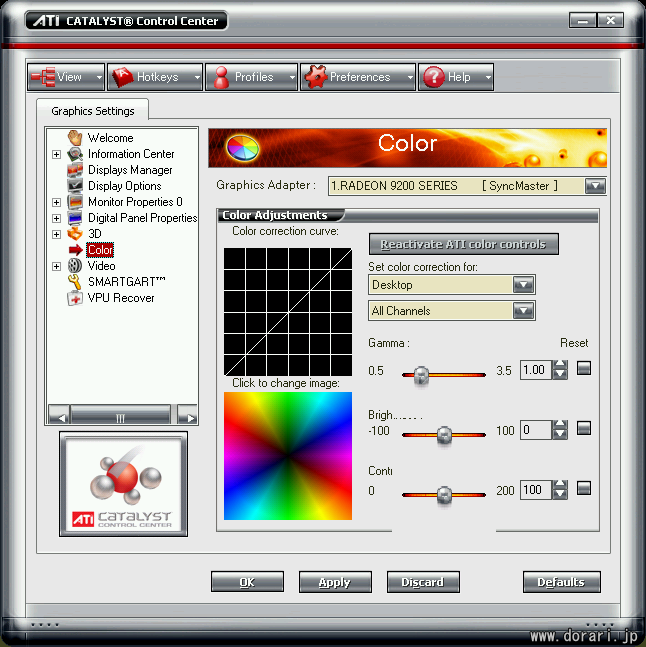Image resolution: width=646 pixels, height=647 pixels.
Task: Open the Profiles menu dropdown arrow
Action: 292,77
